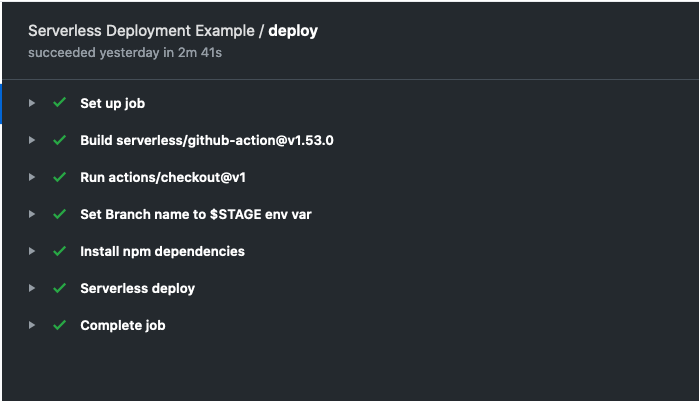Select the Install npm dependencies step label
The width and height of the screenshot is (699, 401).
pos(162,251)
